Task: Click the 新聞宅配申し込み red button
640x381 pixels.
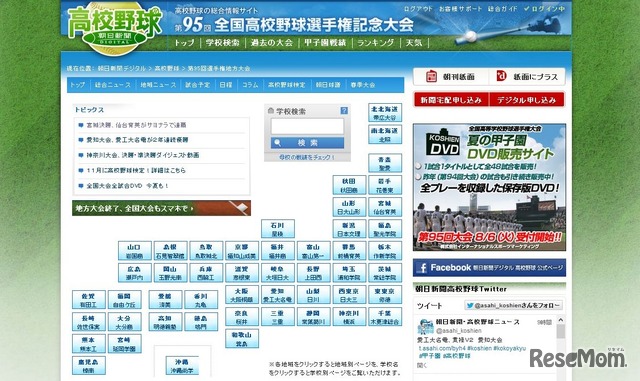Action: click(x=451, y=100)
